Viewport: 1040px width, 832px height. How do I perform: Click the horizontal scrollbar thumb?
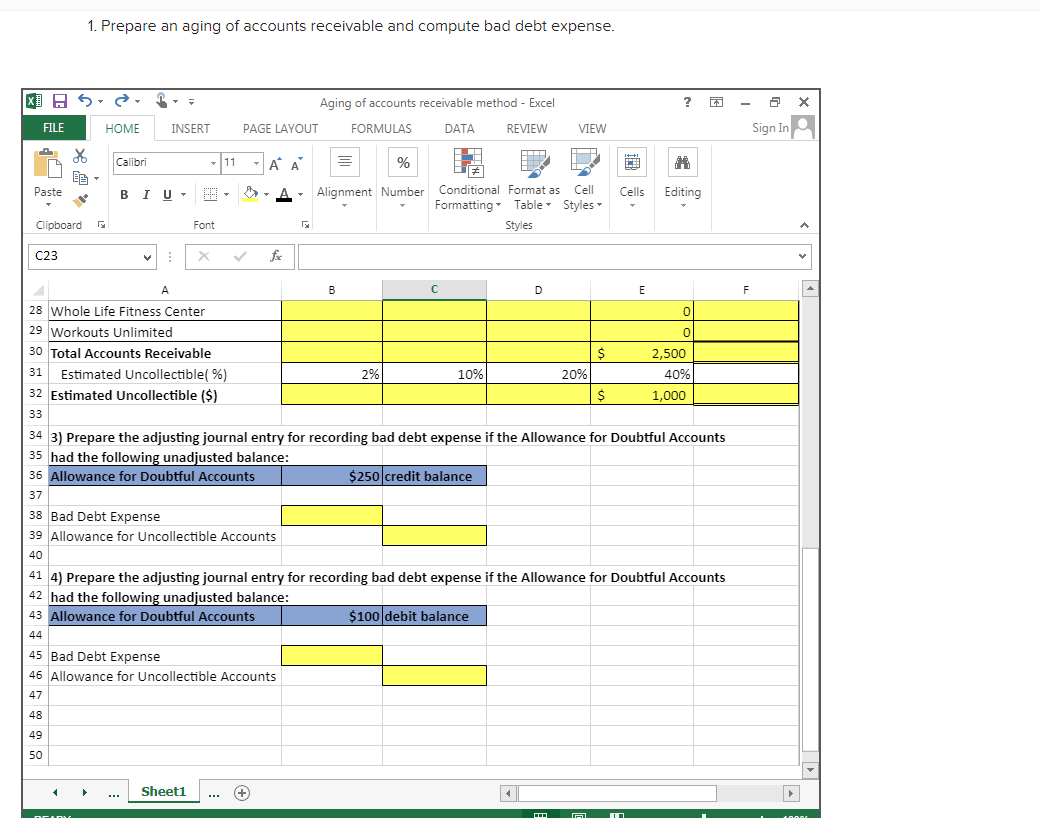tap(618, 793)
